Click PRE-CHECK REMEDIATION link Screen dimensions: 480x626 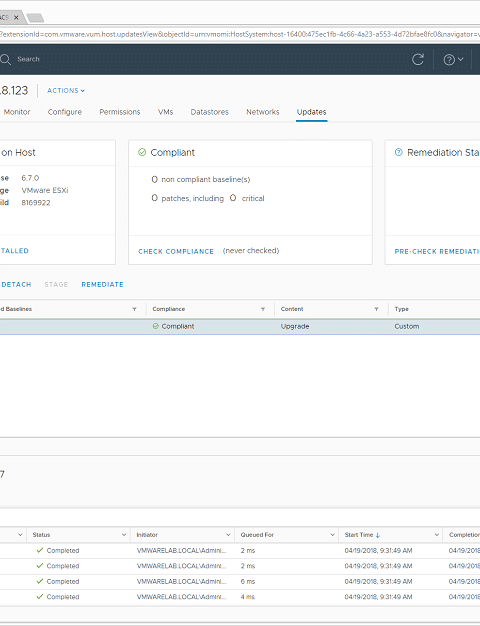click(x=437, y=252)
